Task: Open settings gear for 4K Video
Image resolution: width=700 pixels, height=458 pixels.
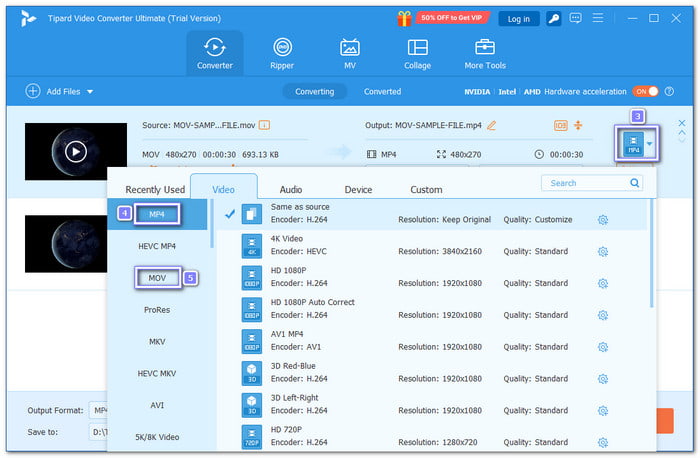Action: click(x=603, y=251)
